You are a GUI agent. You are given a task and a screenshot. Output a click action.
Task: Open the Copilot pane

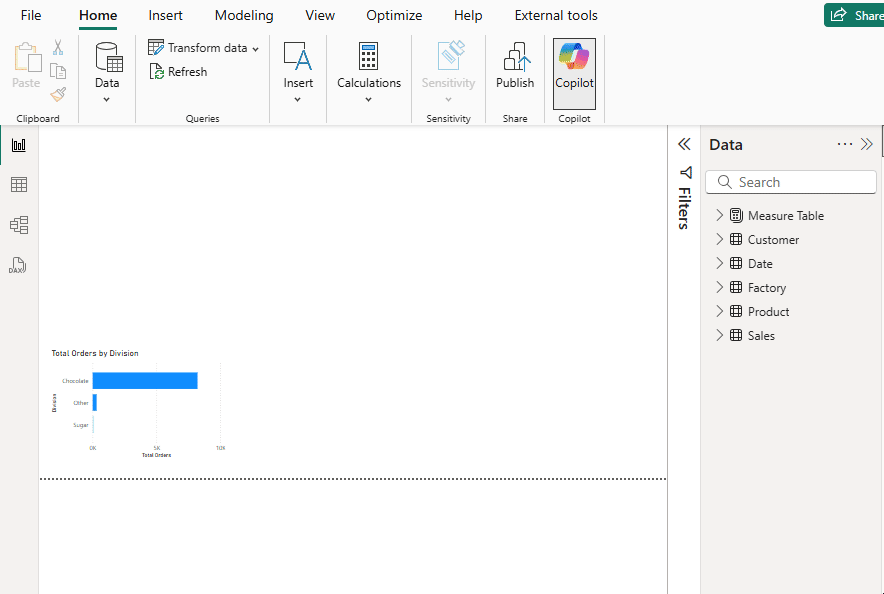[x=574, y=74]
